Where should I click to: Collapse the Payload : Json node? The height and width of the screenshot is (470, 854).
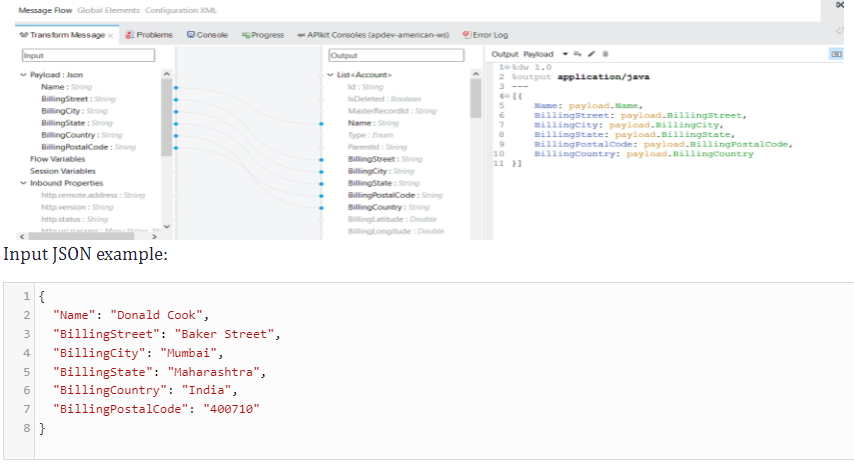[x=23, y=75]
